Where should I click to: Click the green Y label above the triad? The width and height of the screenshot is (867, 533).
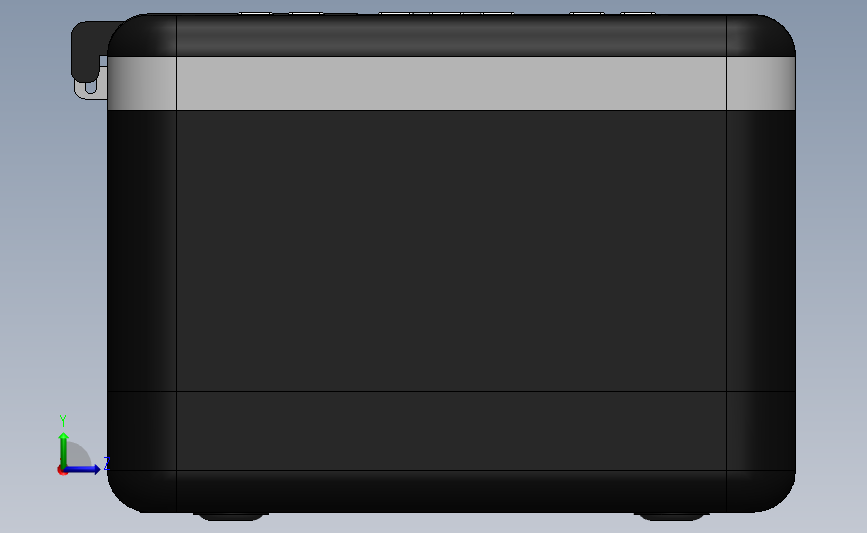(63, 421)
